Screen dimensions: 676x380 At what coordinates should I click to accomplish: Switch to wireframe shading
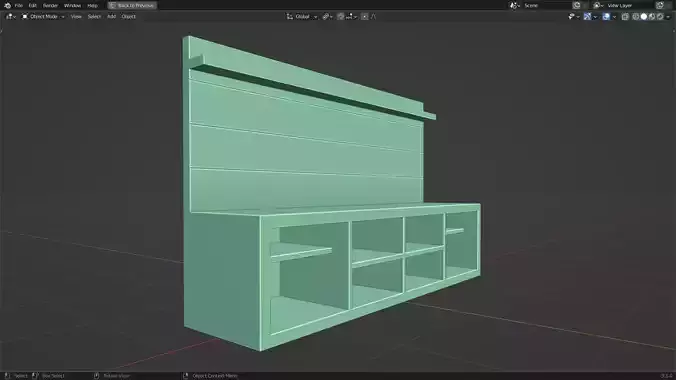pos(635,16)
